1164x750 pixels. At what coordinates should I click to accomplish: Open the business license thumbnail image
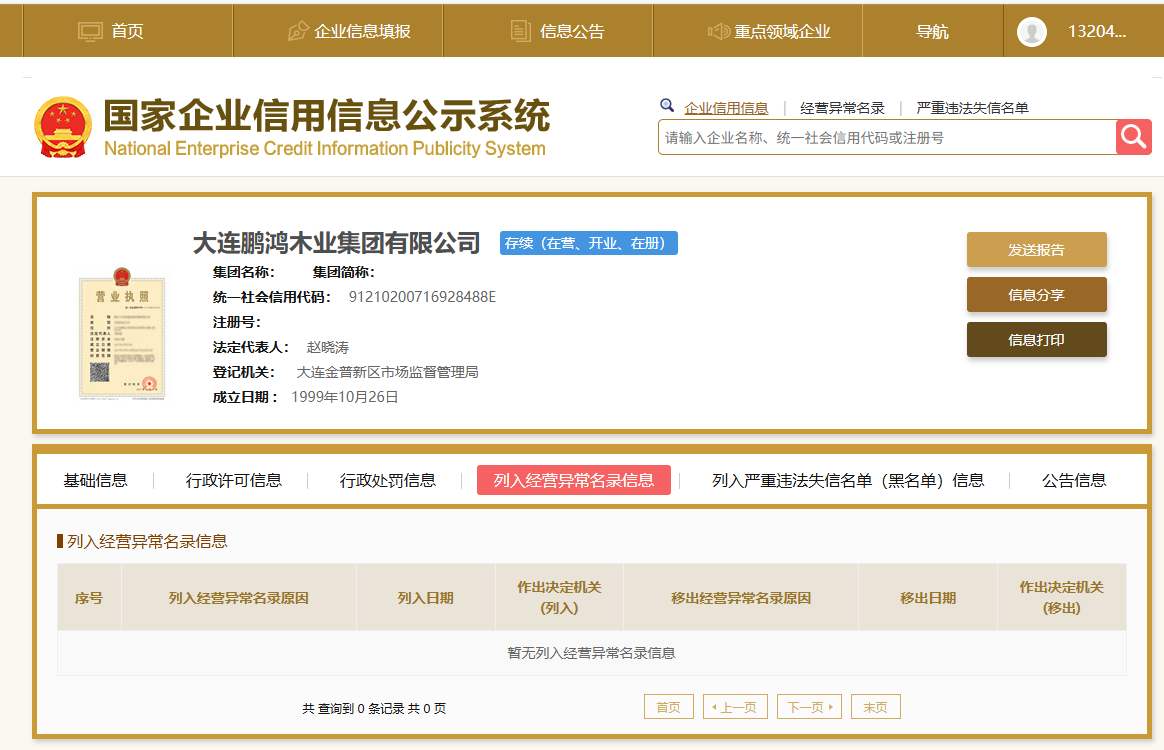coord(120,333)
